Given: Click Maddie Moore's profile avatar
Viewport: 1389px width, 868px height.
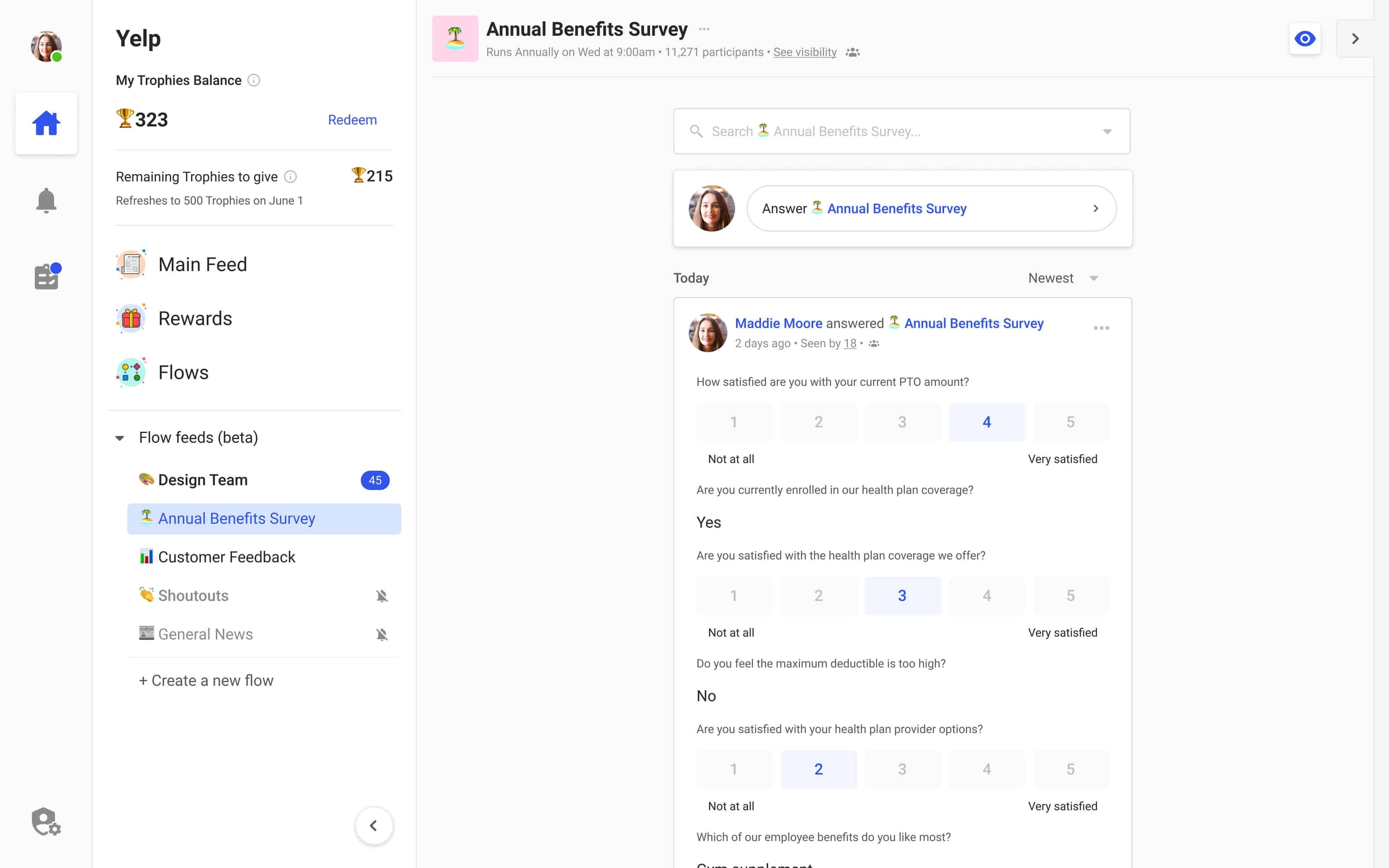Looking at the screenshot, I should [x=708, y=332].
